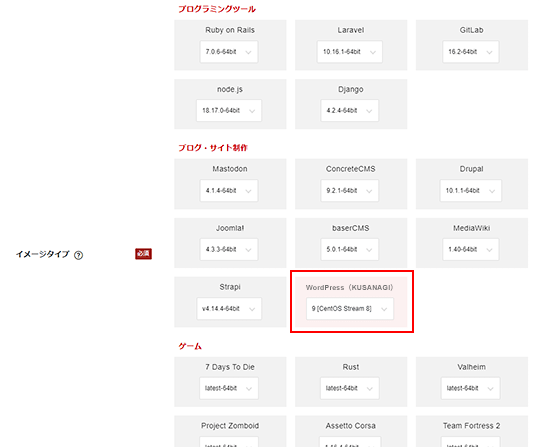Click the red 必須 badge
The height and width of the screenshot is (447, 550).
point(143,254)
